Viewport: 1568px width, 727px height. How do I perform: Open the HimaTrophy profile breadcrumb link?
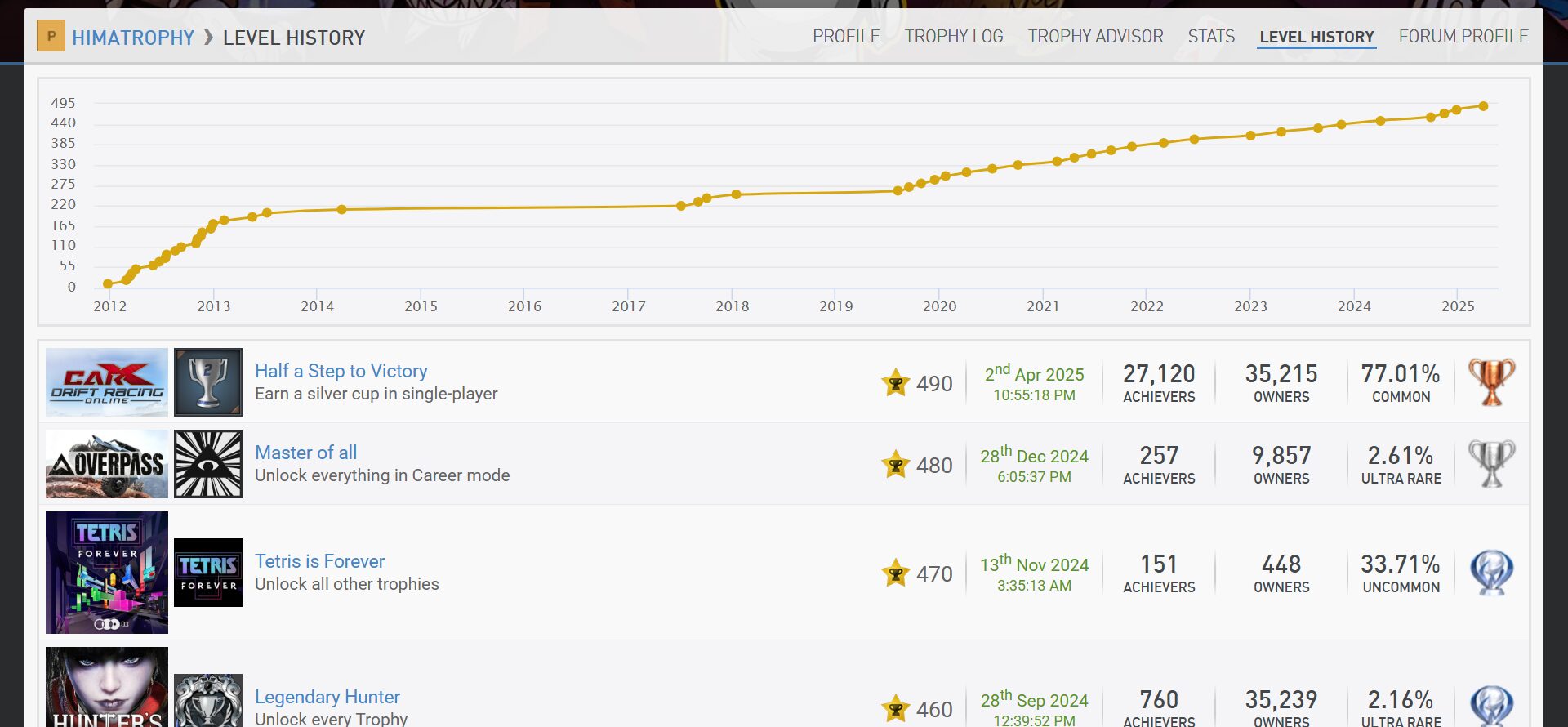pos(133,38)
